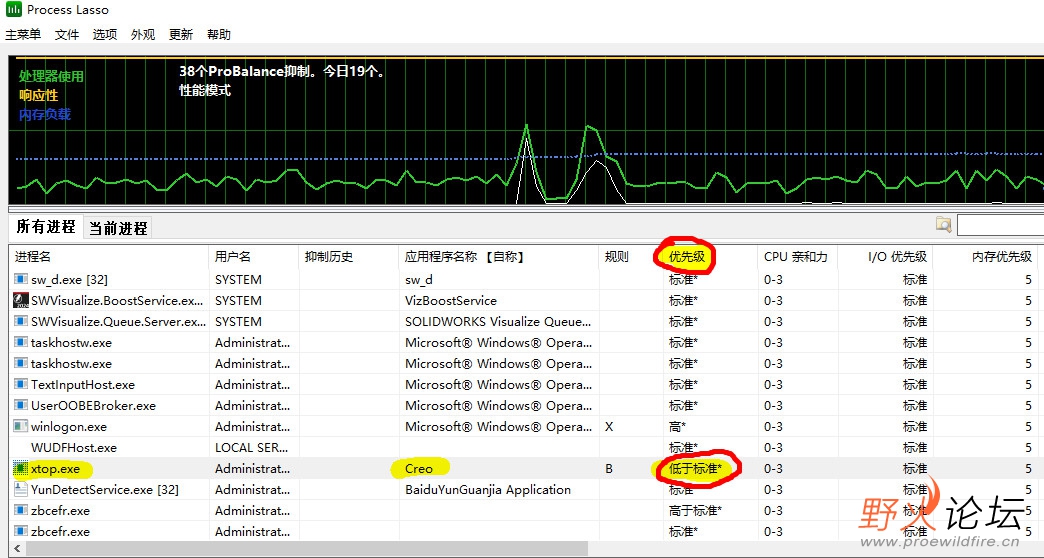Select the YunDetectService.exe [32] process

105,490
